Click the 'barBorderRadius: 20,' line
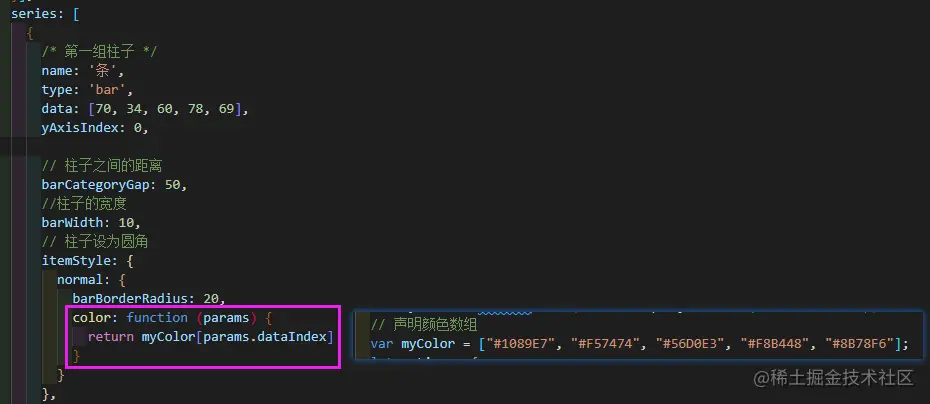Viewport: 930px width, 404px height. pos(149,298)
